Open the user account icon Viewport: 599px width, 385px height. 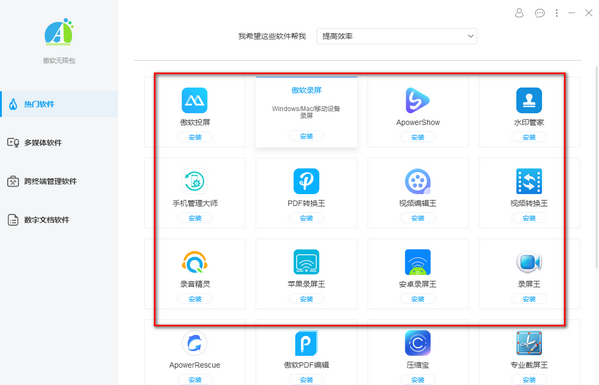pos(519,13)
